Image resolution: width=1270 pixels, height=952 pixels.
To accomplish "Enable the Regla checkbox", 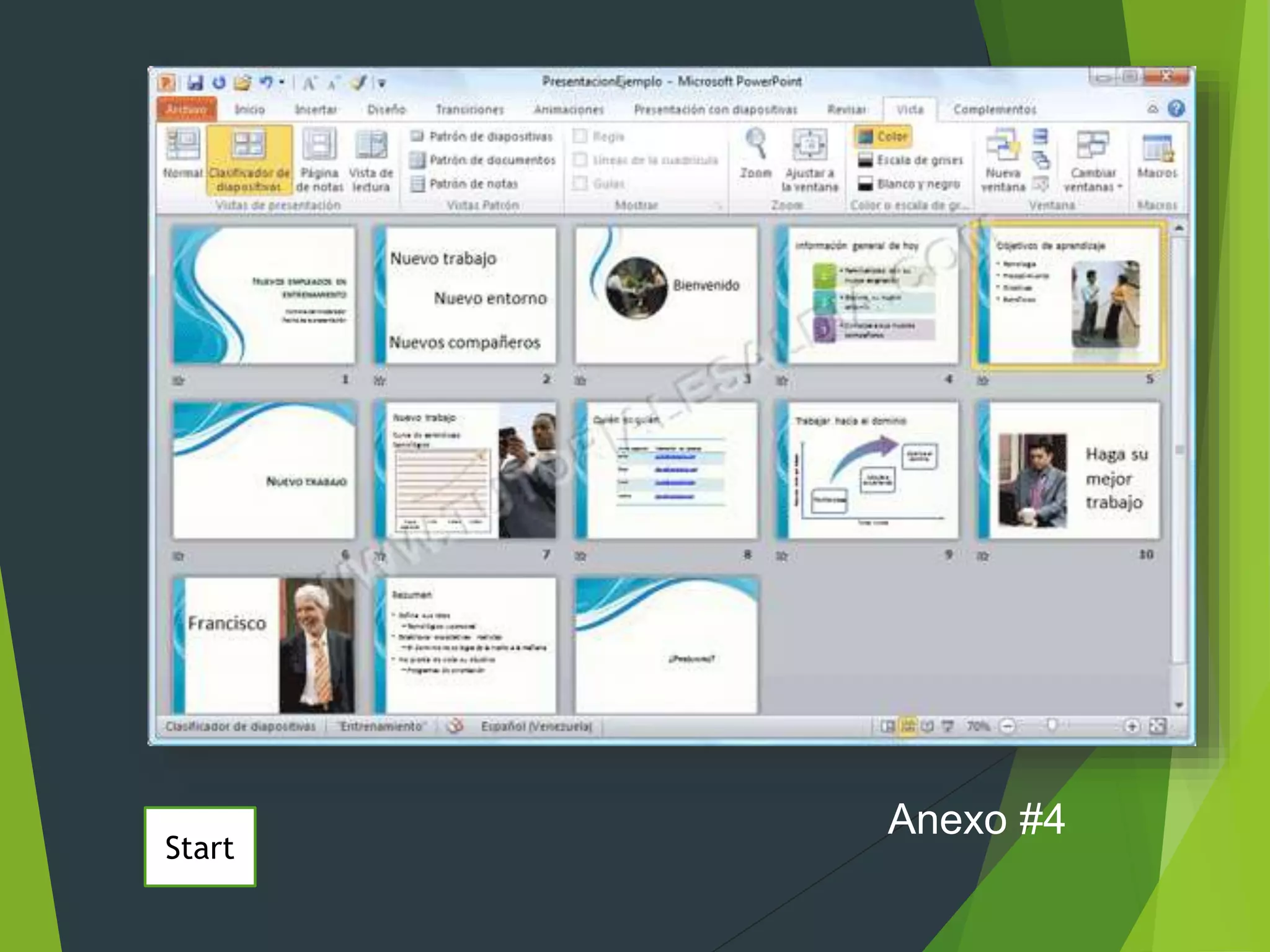I will (580, 136).
